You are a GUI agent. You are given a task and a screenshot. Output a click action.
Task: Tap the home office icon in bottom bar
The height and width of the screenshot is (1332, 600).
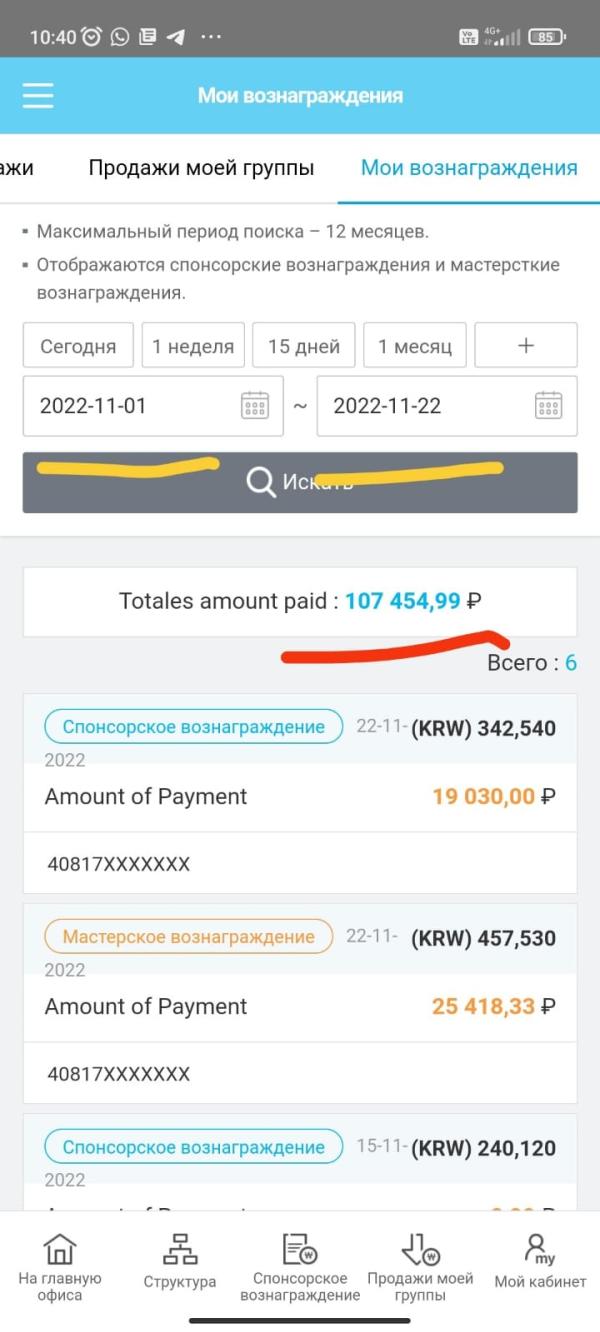point(60,1249)
